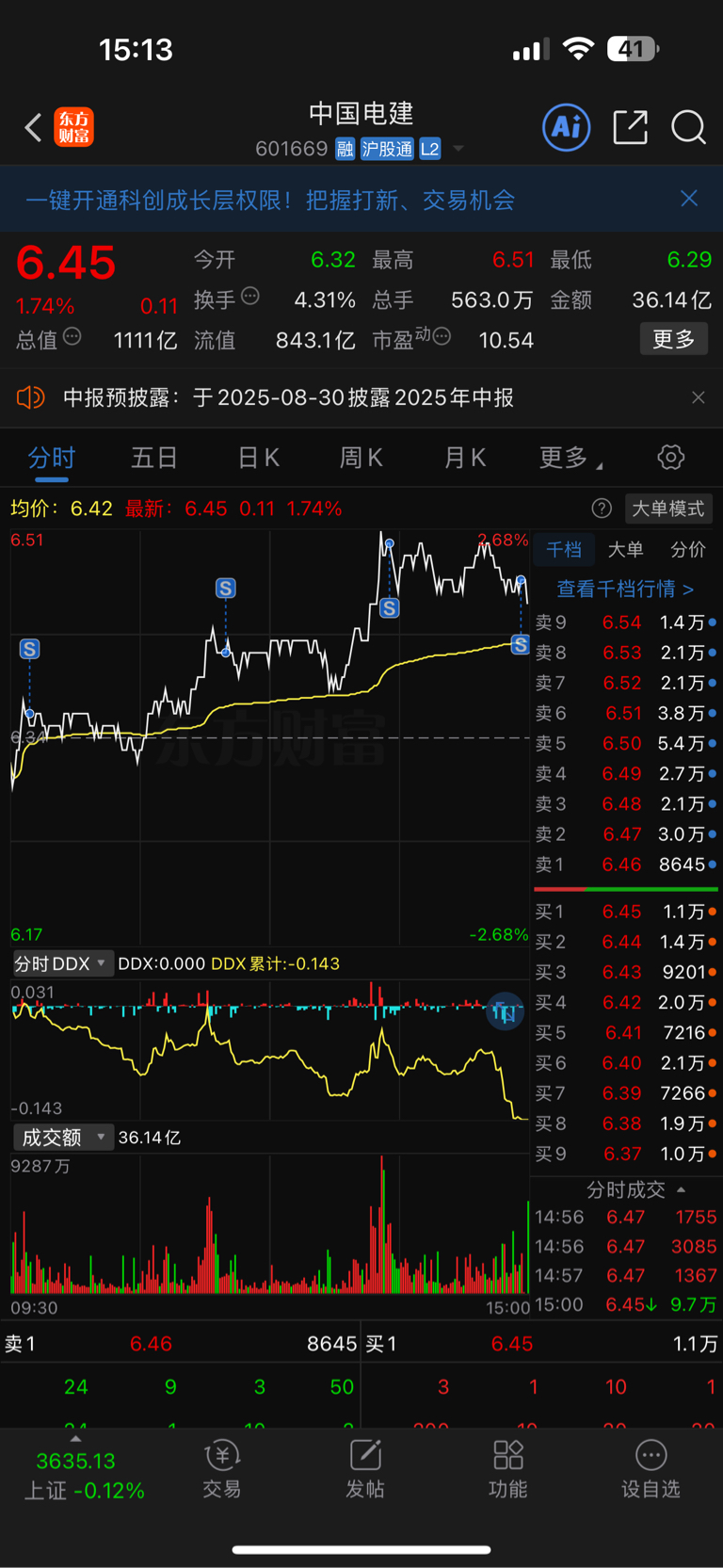Tap the S marker above the 6.34 price line
The height and width of the screenshot is (1568, 723).
pyautogui.click(x=225, y=589)
